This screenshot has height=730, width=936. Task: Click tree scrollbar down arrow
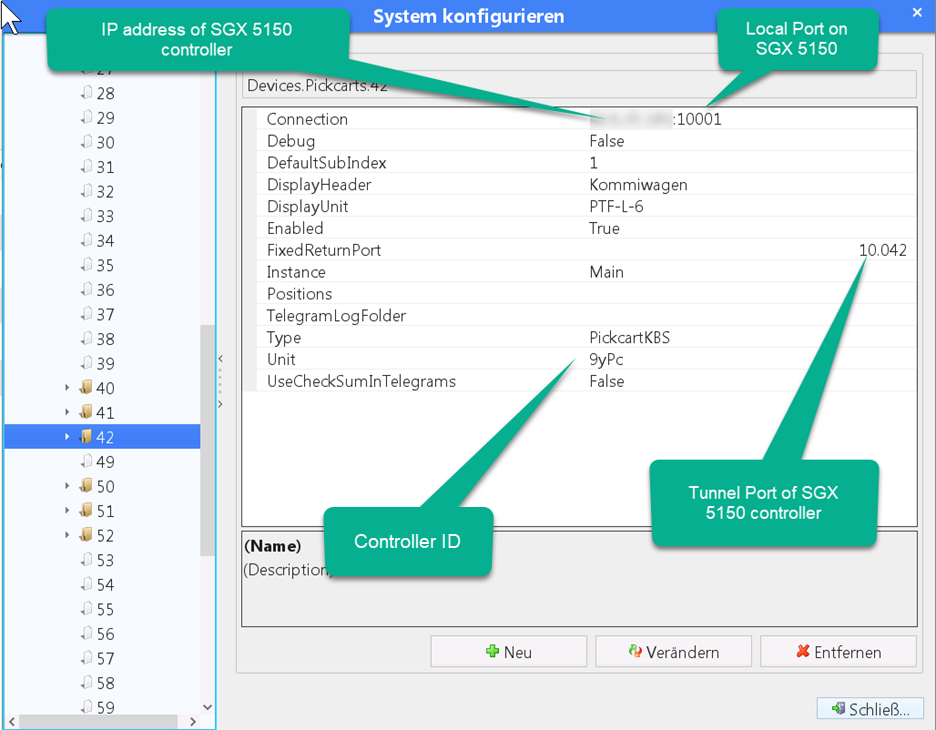(207, 707)
